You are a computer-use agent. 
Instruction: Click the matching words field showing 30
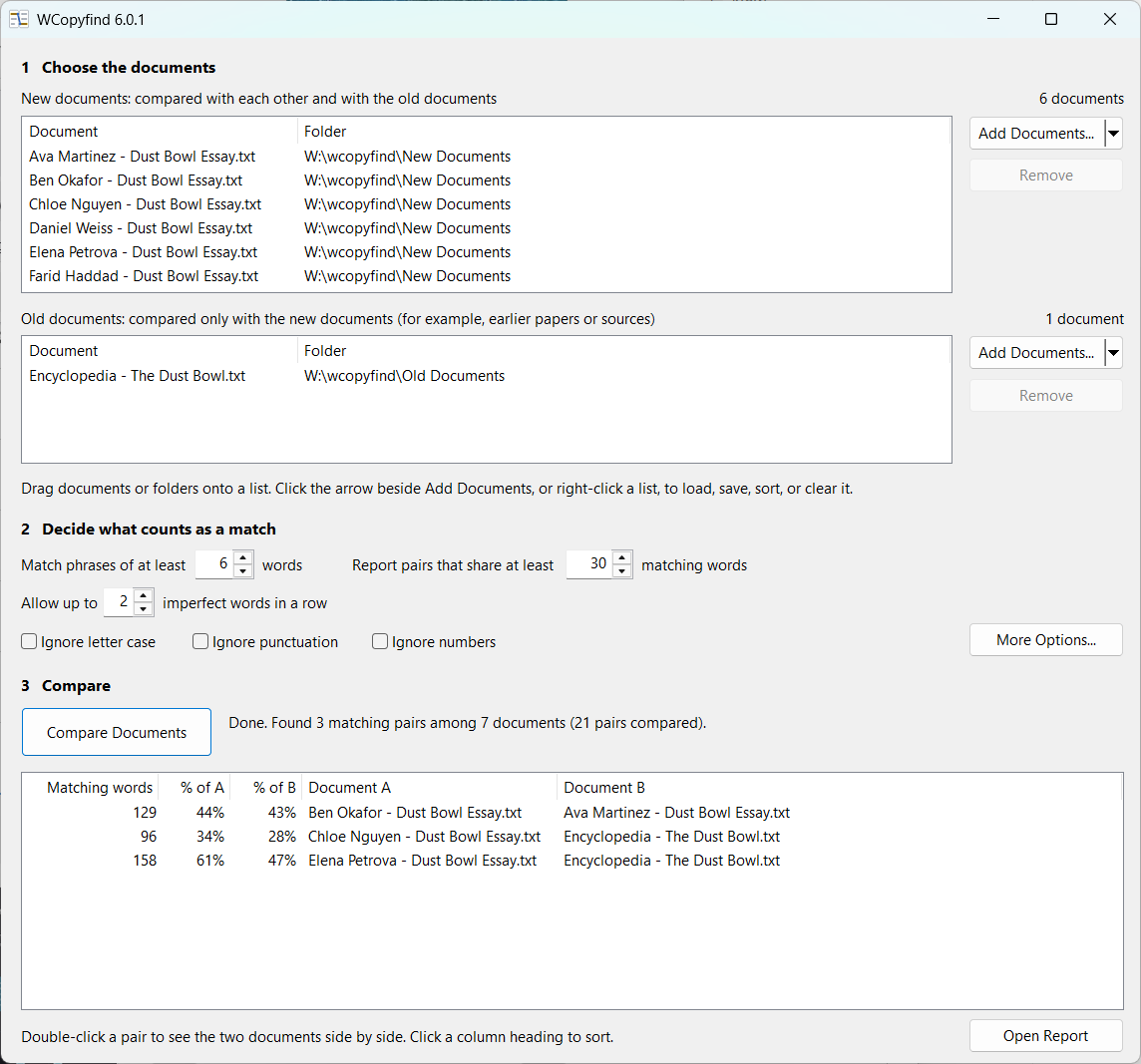tap(589, 564)
